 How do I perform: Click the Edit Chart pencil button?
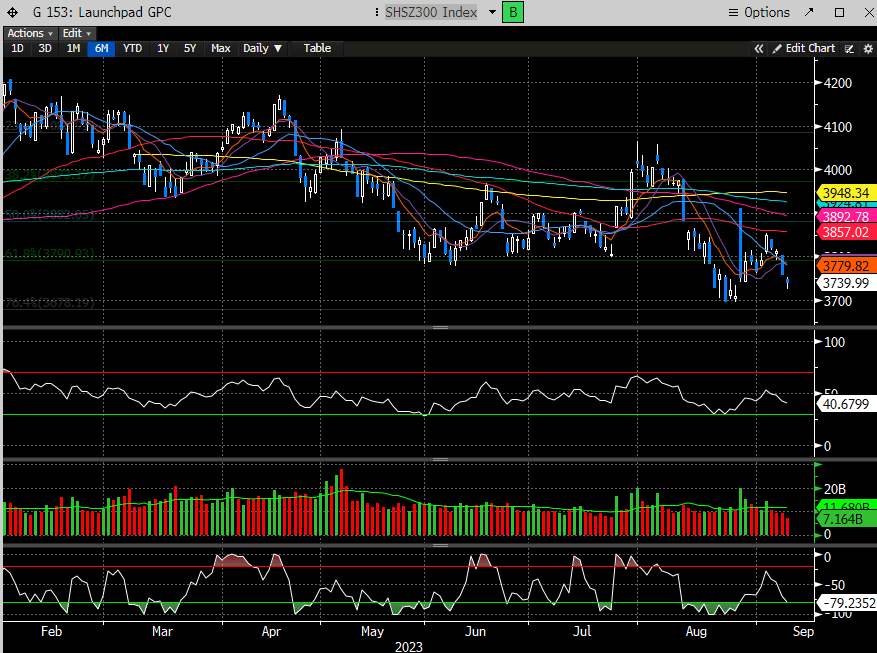(804, 49)
